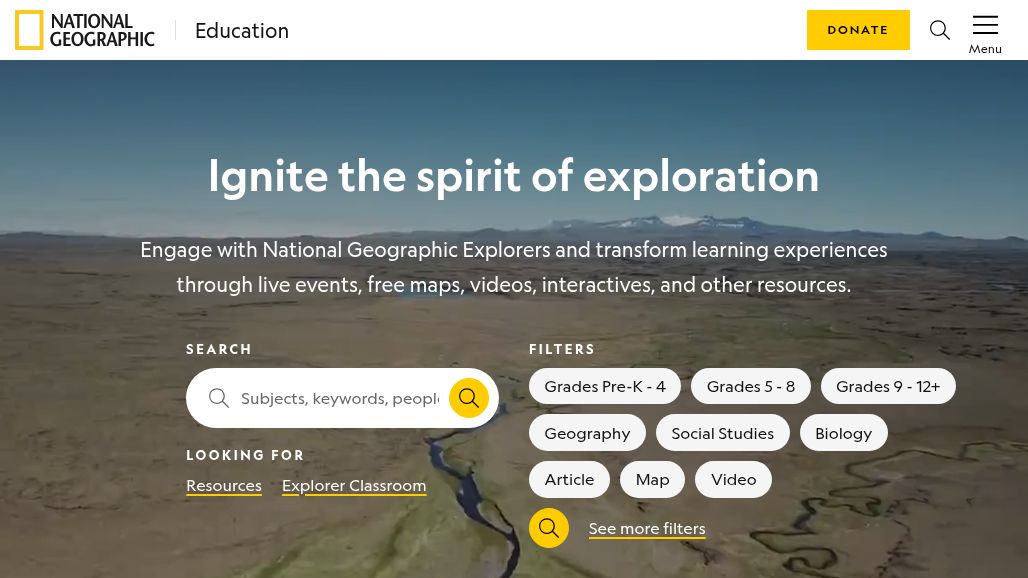Click into the subjects and keywords search field
The width and height of the screenshot is (1028, 578).
(340, 398)
